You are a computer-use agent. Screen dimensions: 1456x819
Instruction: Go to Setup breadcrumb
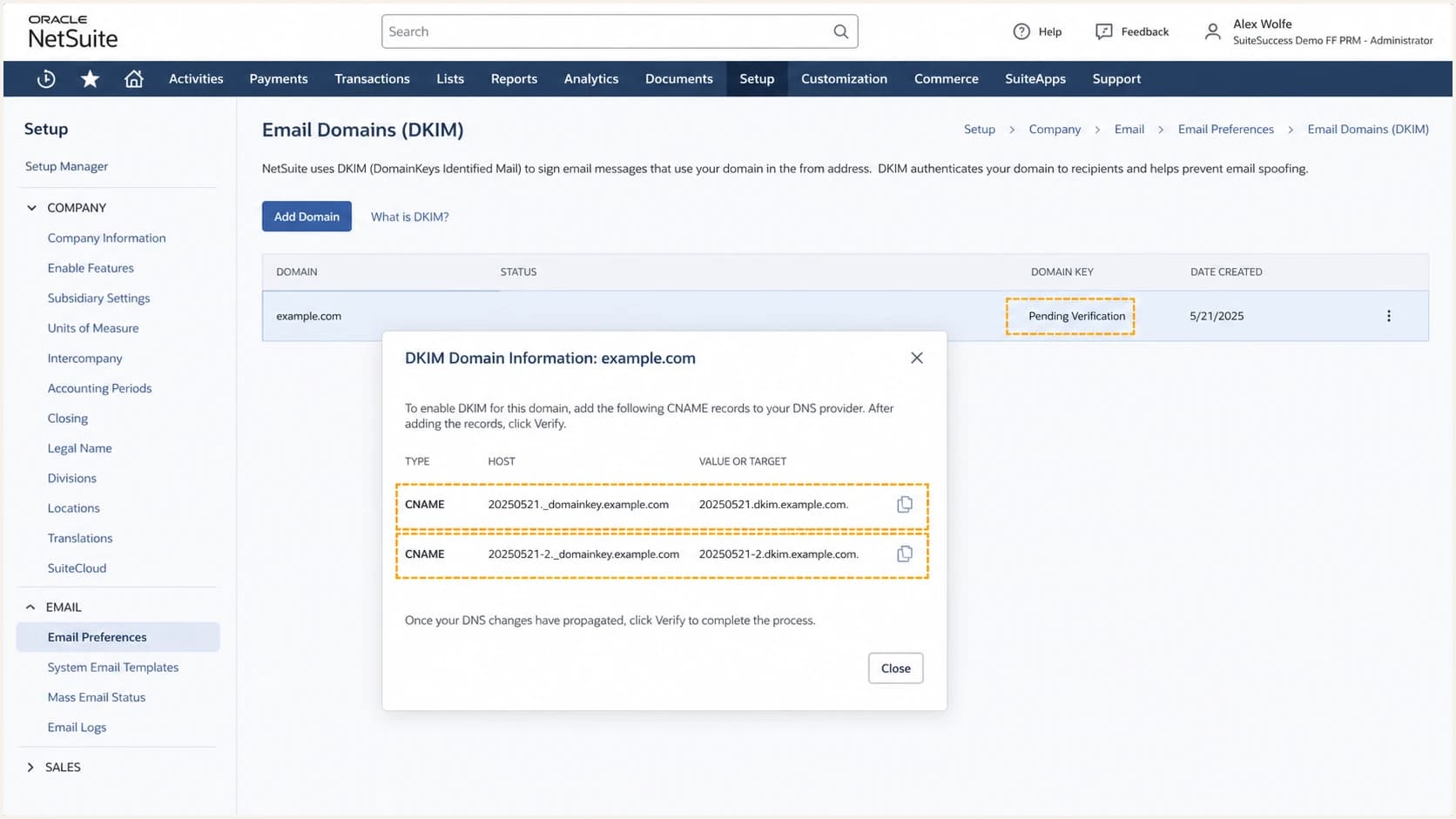(980, 130)
